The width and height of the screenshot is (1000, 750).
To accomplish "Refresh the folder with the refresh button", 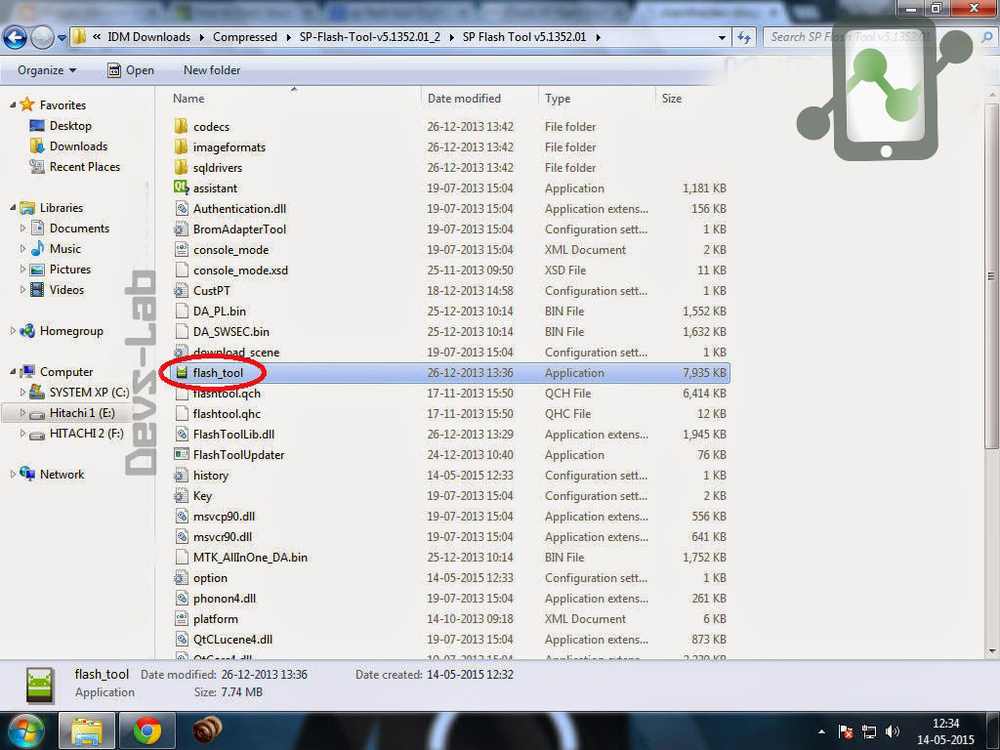I will tap(744, 38).
